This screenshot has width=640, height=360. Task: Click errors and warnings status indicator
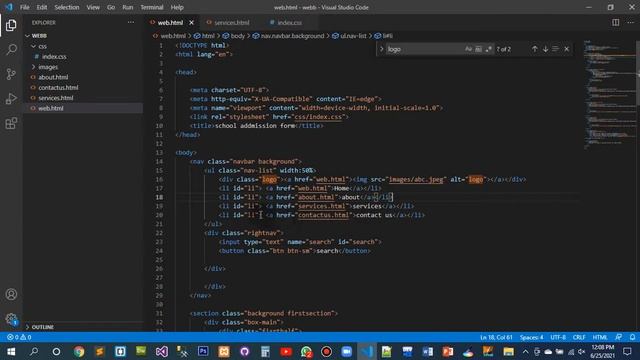tap(19, 337)
